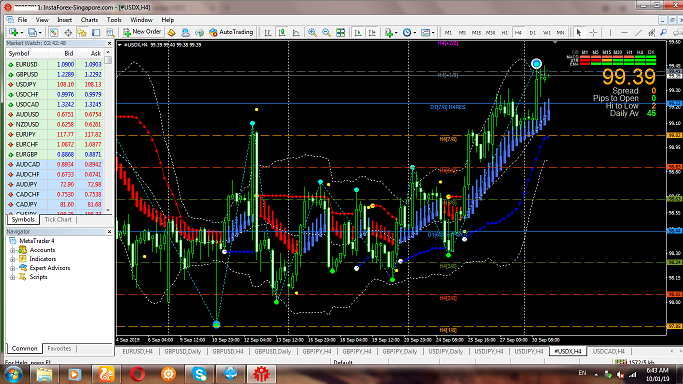The width and height of the screenshot is (683, 384).
Task: Open the Charts menu
Action: 89,20
